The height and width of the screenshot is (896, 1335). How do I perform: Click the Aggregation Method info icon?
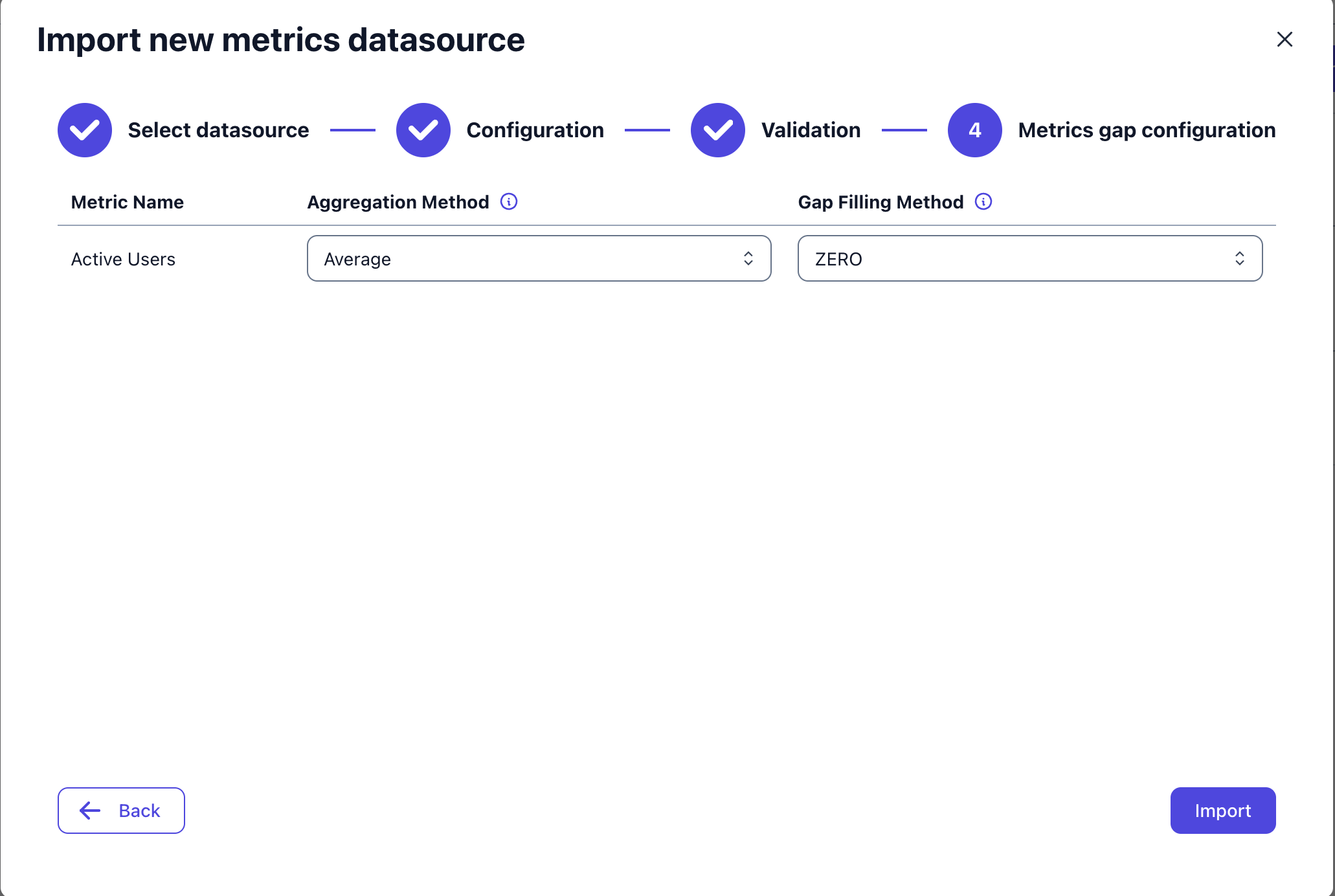pyautogui.click(x=509, y=202)
